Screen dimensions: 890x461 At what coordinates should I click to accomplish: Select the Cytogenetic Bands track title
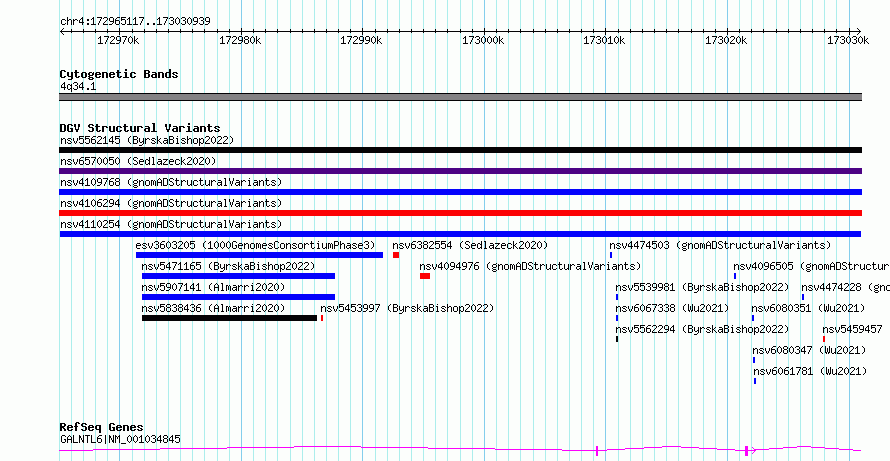pyautogui.click(x=119, y=74)
